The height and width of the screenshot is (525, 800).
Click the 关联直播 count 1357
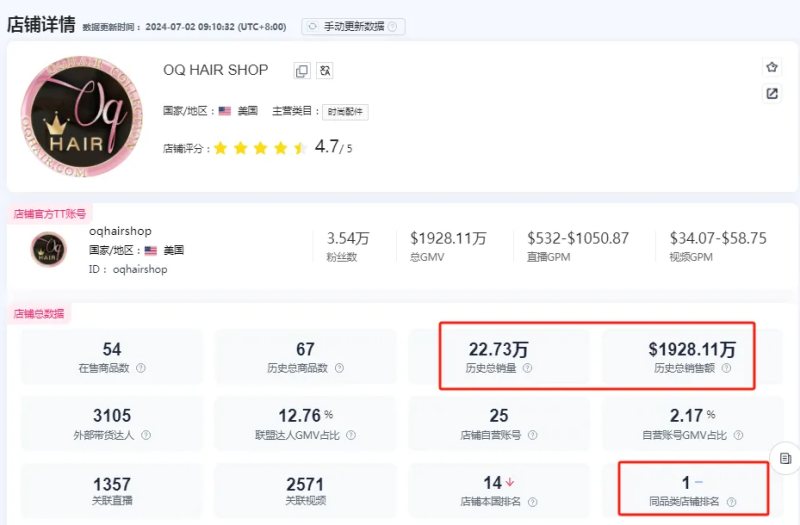(112, 484)
